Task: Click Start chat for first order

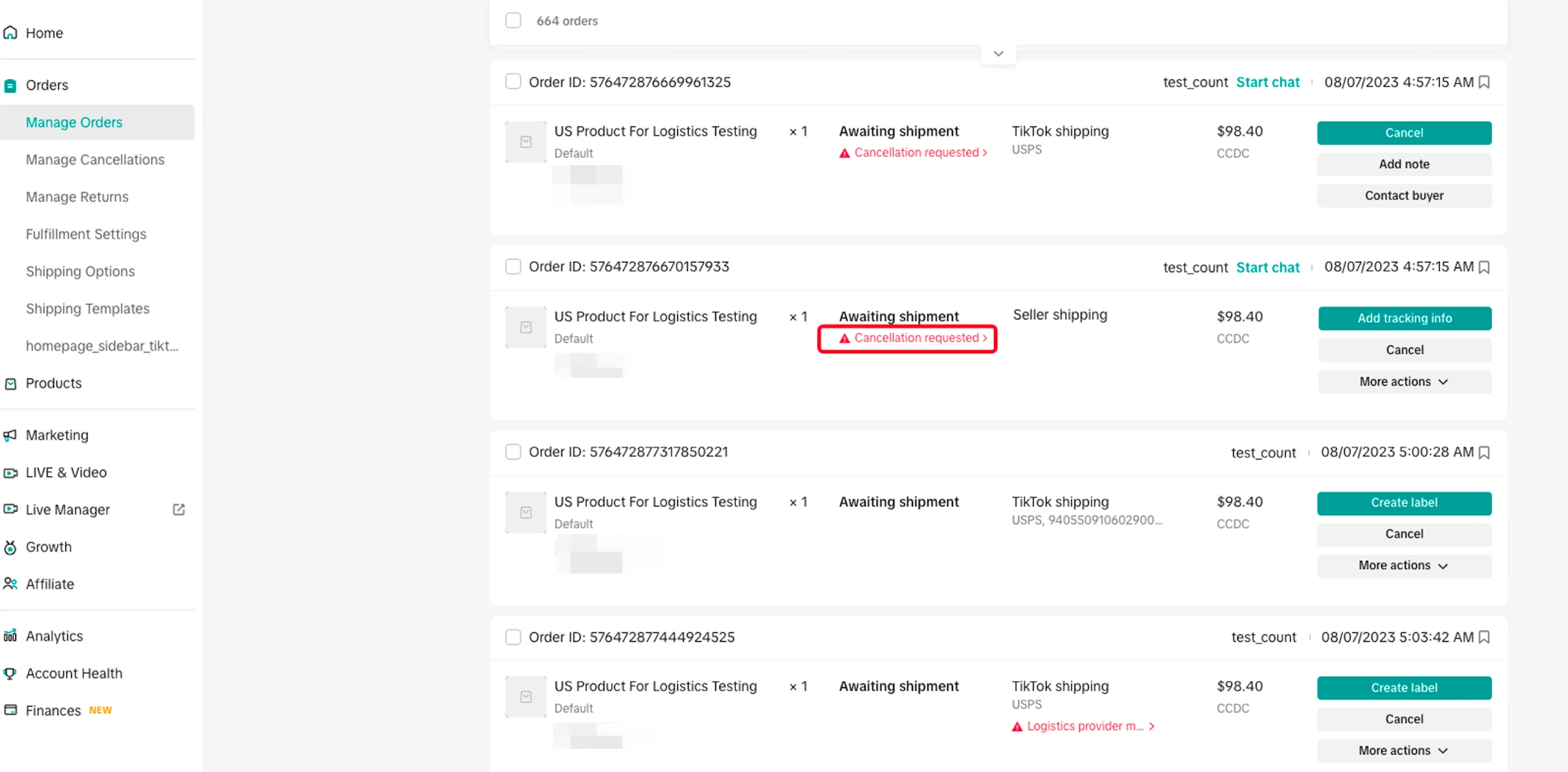Action: 1267,82
